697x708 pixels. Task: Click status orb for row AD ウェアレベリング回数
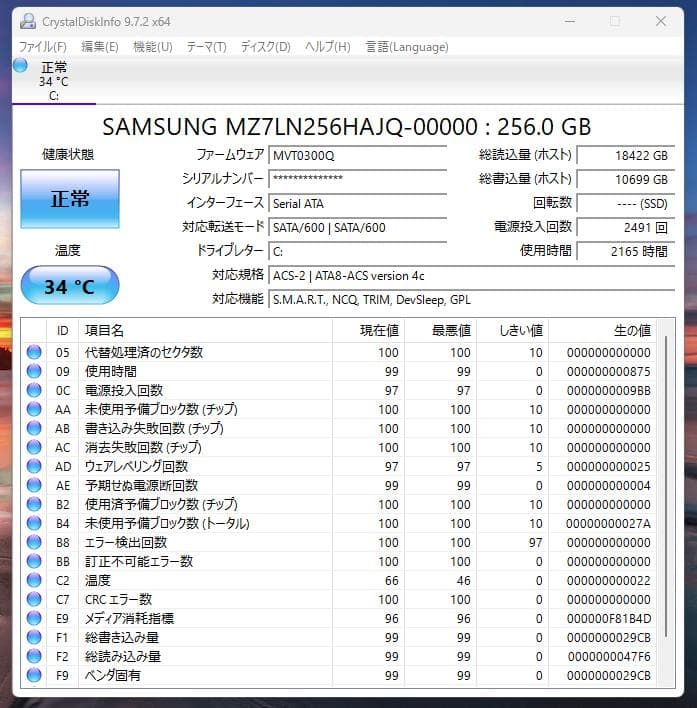coord(34,466)
